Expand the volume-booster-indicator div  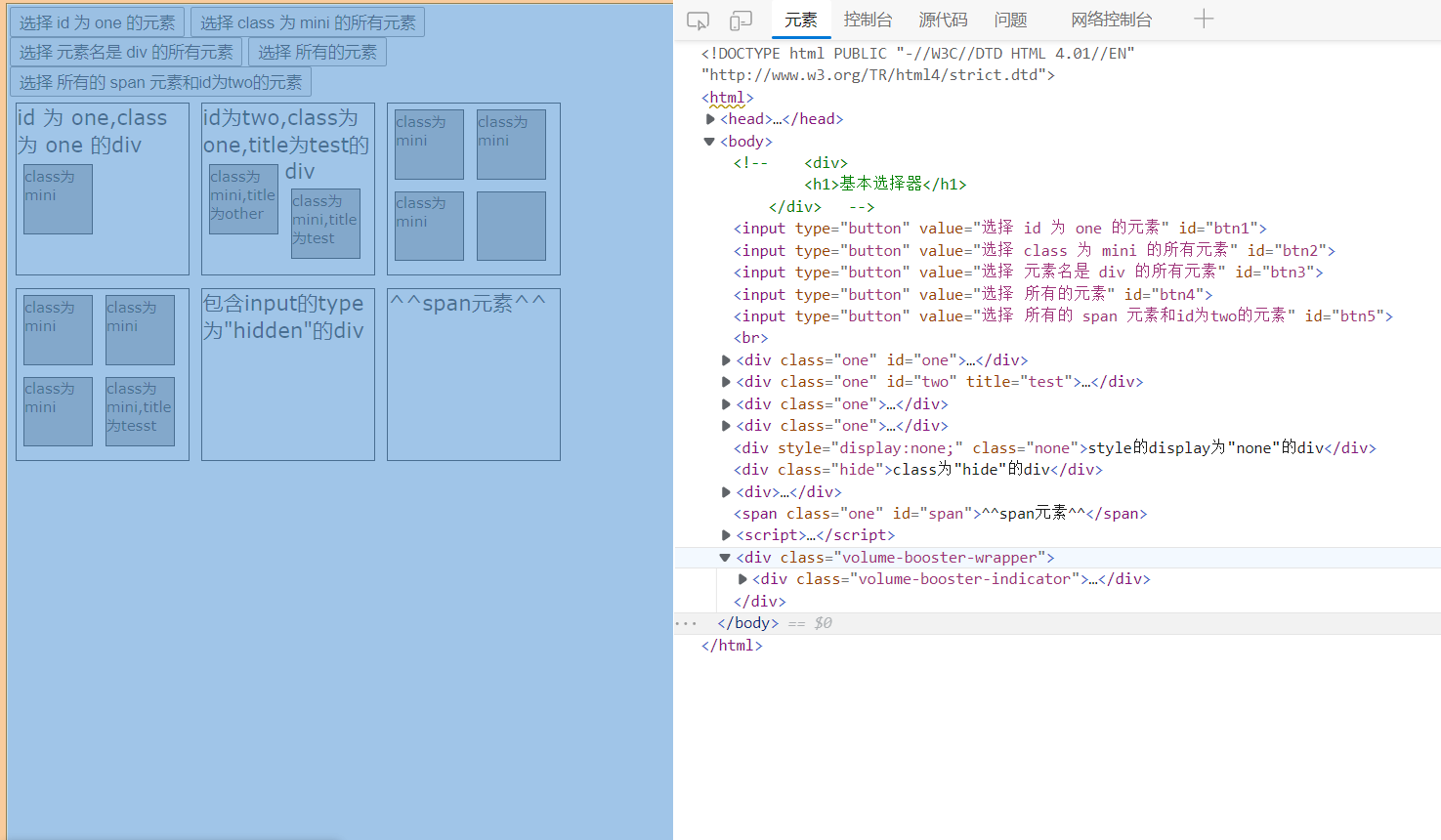tap(742, 579)
